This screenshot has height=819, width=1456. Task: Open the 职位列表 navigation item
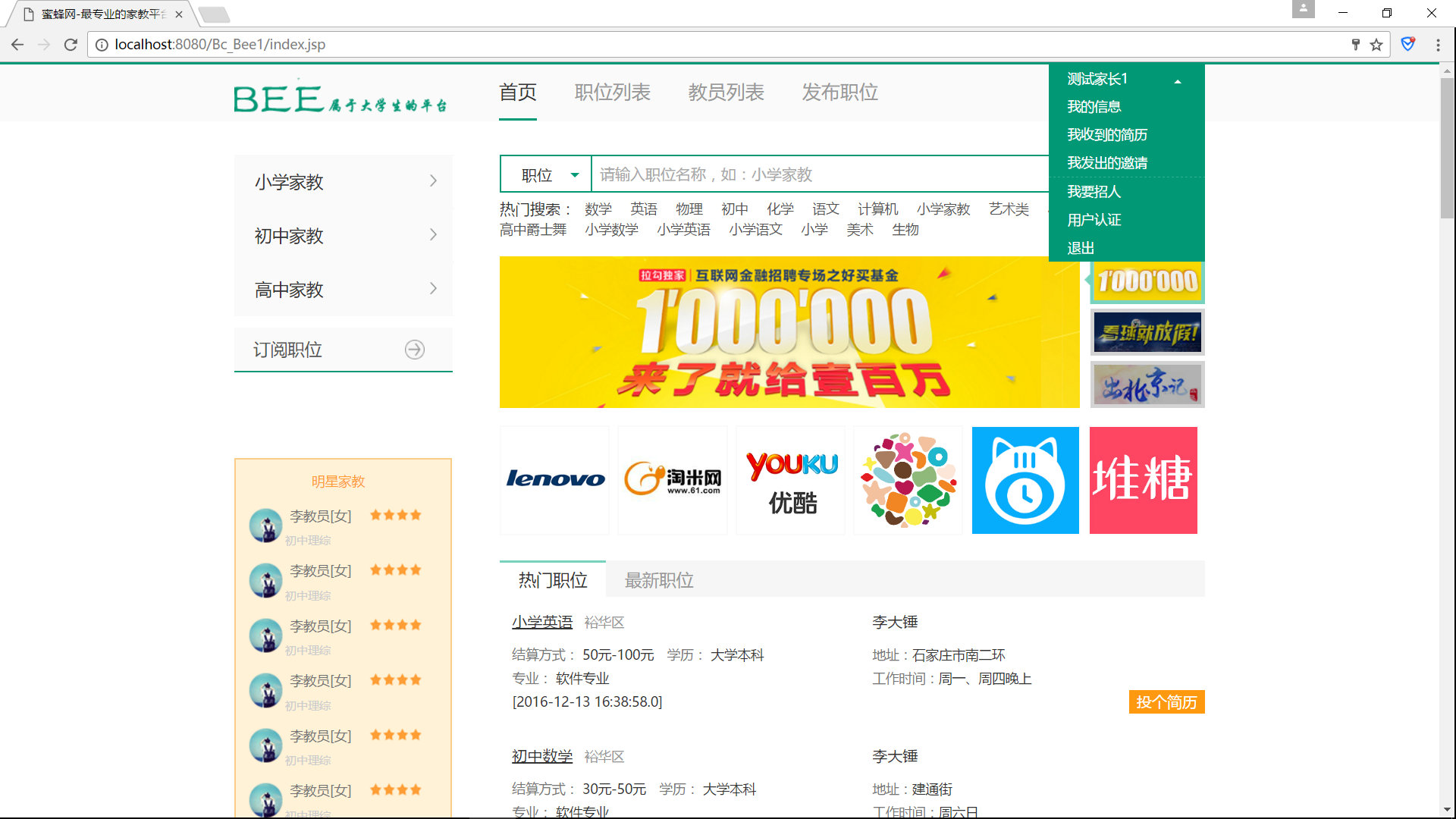612,93
